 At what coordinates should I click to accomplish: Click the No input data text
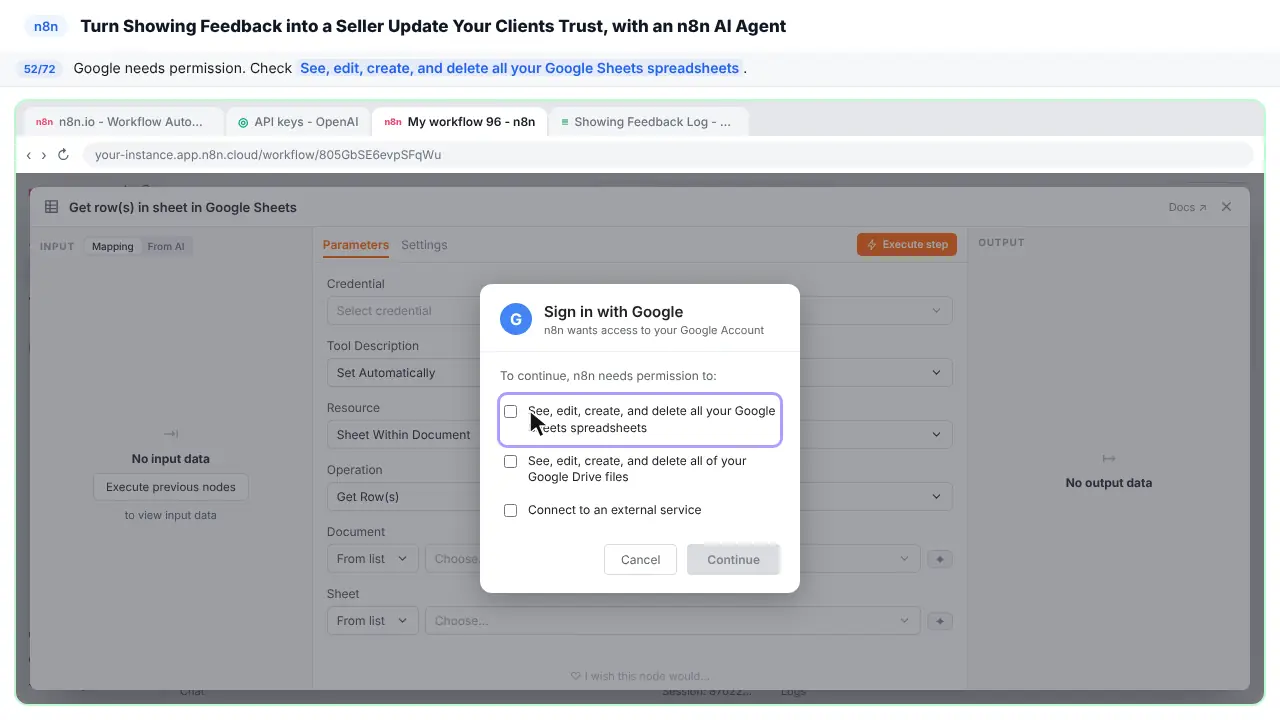(171, 459)
